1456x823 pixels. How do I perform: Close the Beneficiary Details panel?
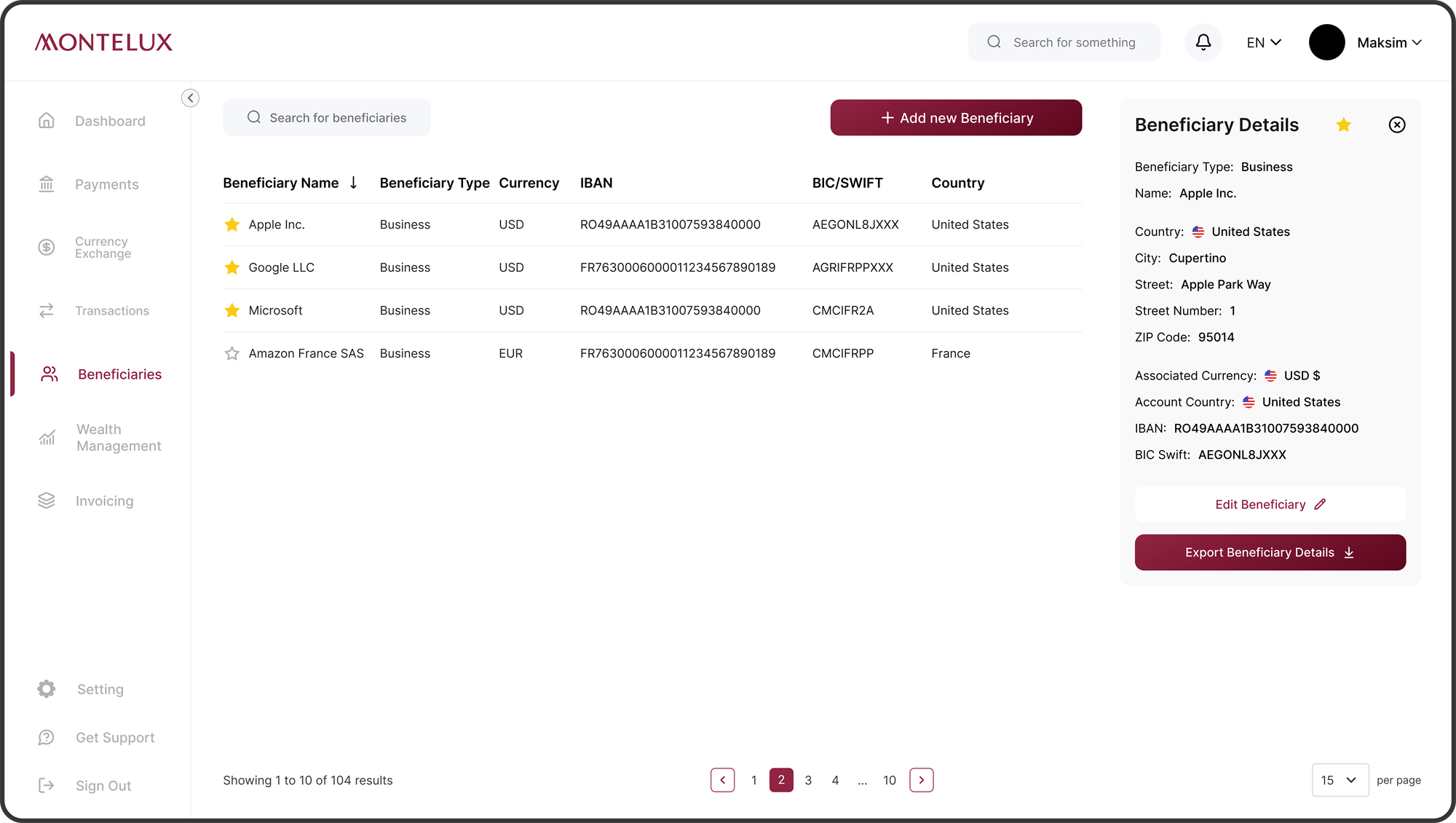1397,125
